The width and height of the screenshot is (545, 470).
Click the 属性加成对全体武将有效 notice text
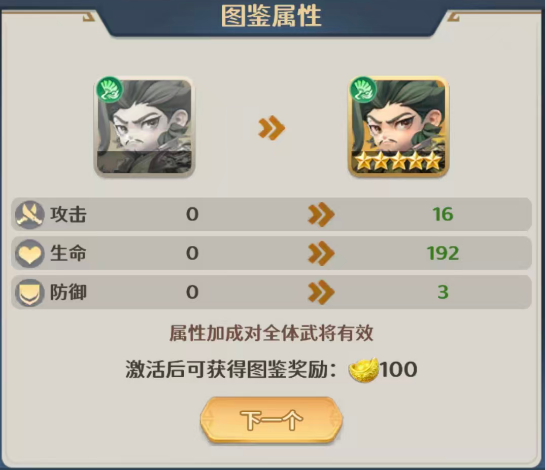[x=271, y=333]
